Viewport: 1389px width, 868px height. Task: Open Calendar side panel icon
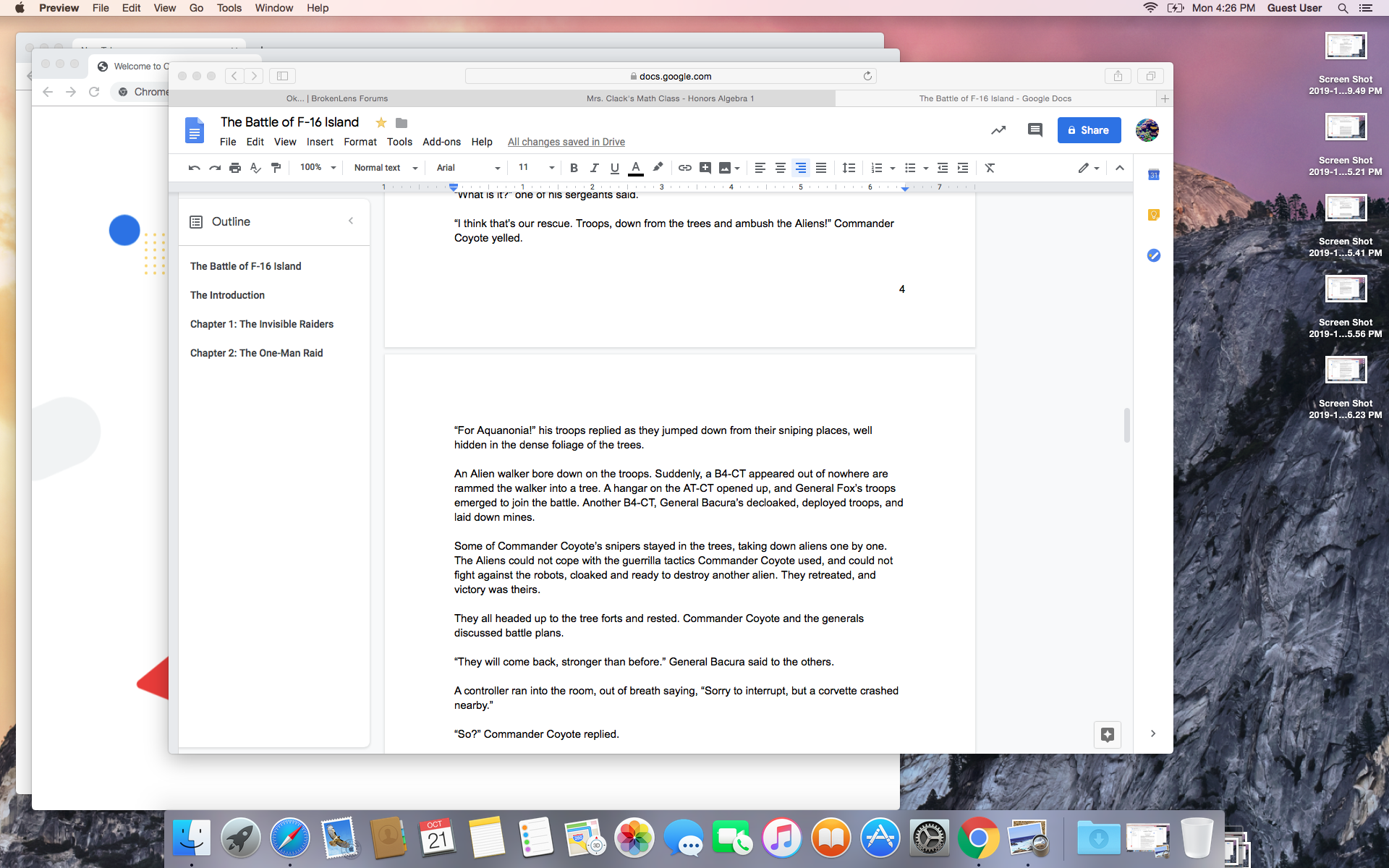coord(1154,174)
